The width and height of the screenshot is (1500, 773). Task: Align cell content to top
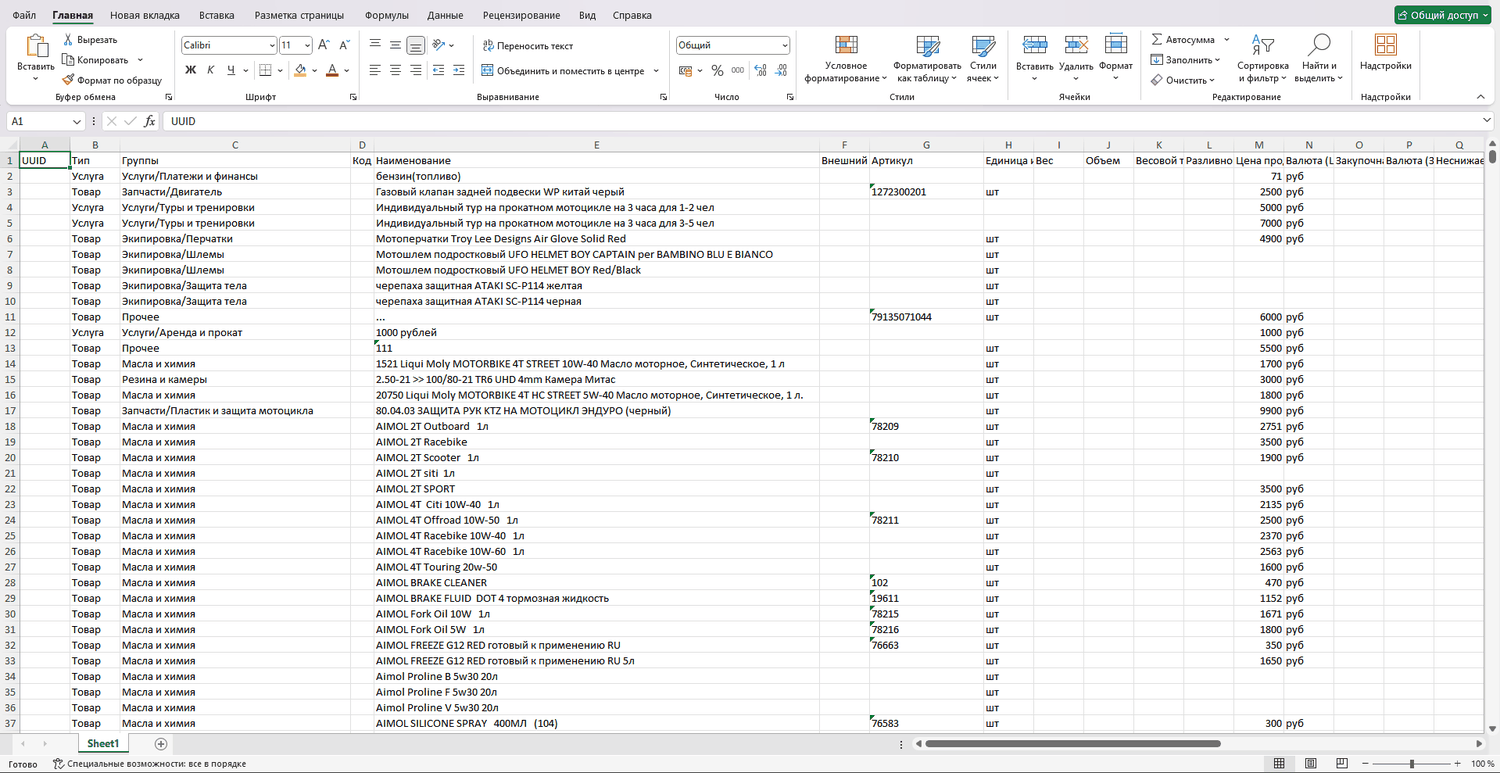click(x=375, y=45)
